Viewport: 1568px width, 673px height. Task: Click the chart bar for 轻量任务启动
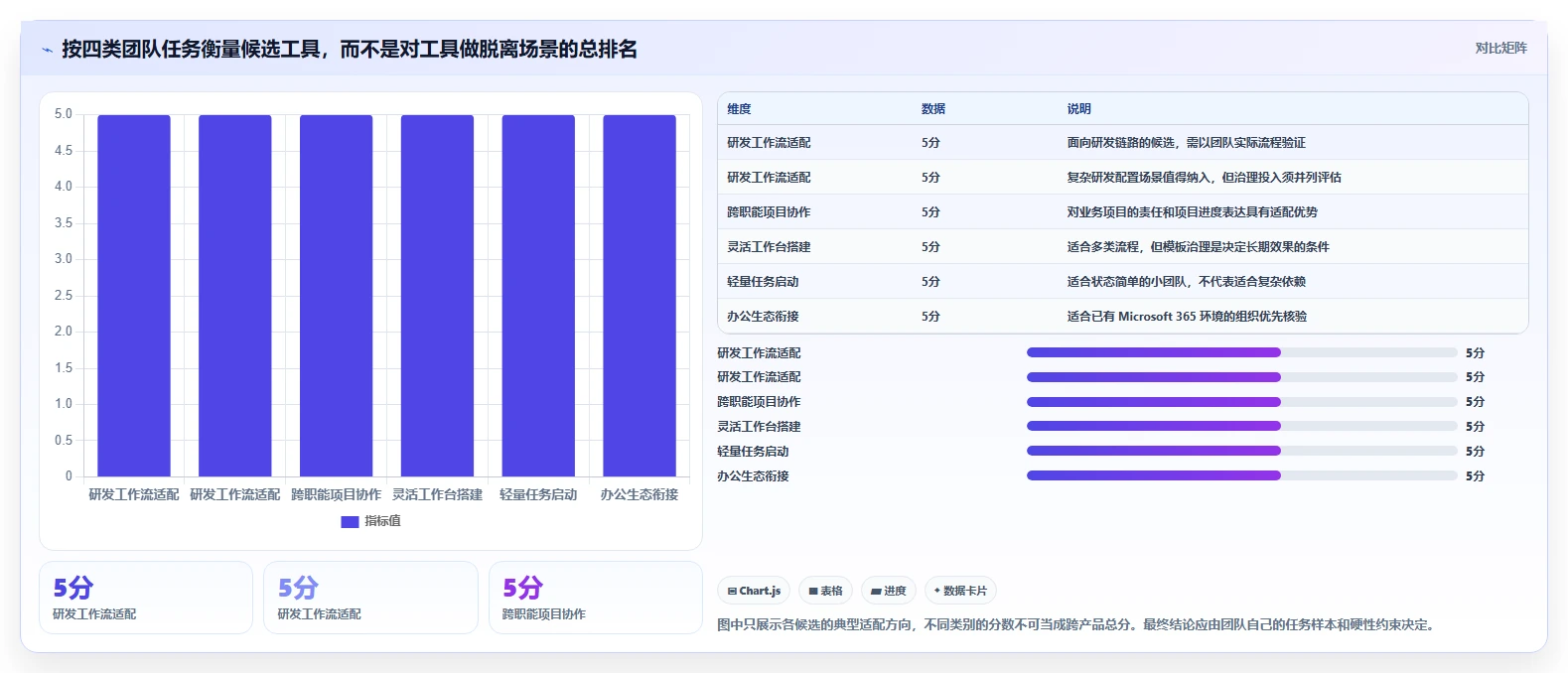[538, 296]
